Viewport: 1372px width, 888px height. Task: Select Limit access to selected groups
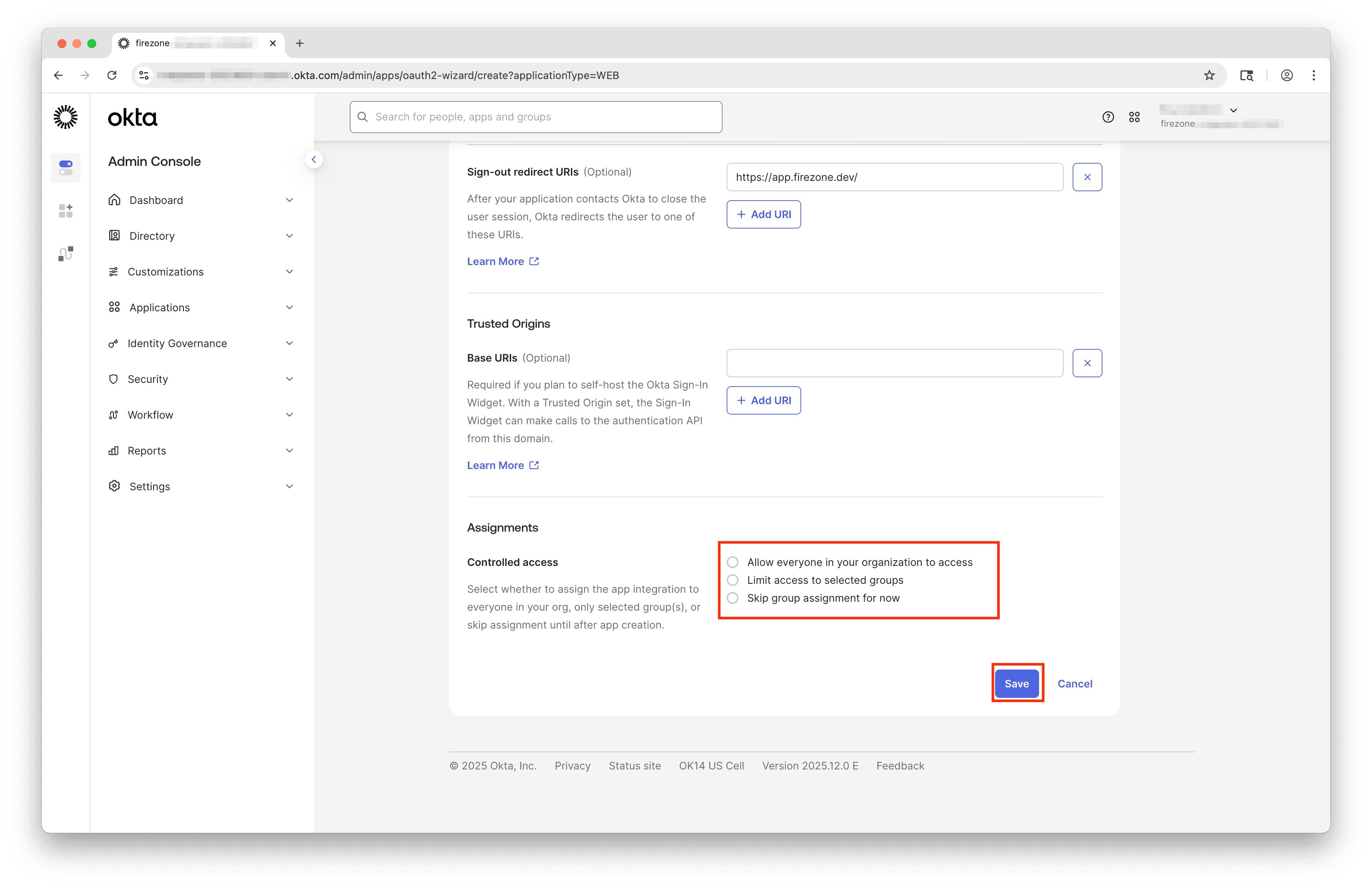pos(733,580)
